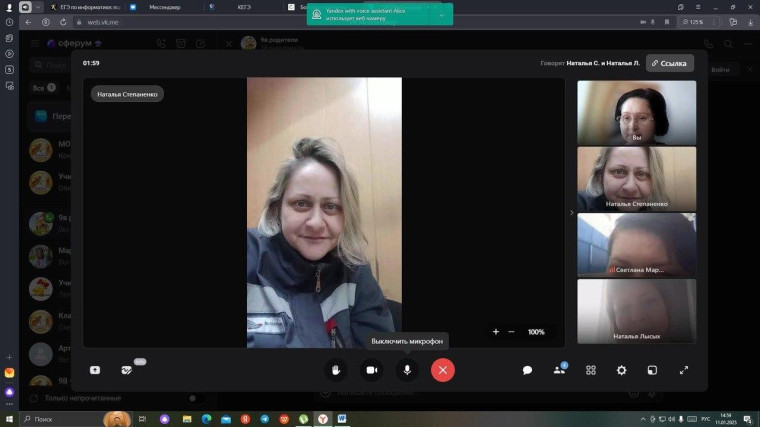Start screen sharing
This screenshot has height=427, width=760.
(x=95, y=370)
